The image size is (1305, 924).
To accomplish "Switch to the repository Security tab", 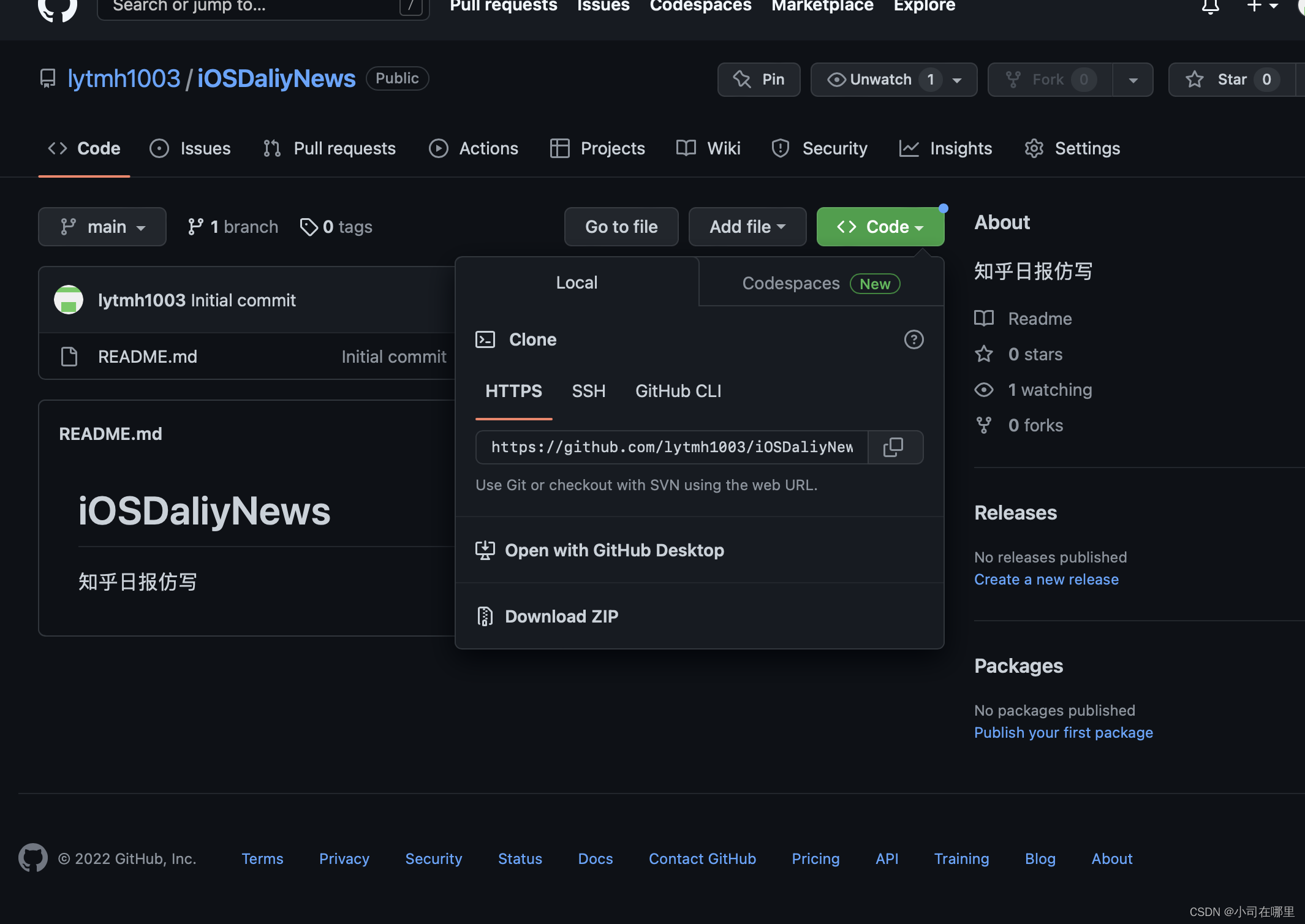I will point(819,148).
